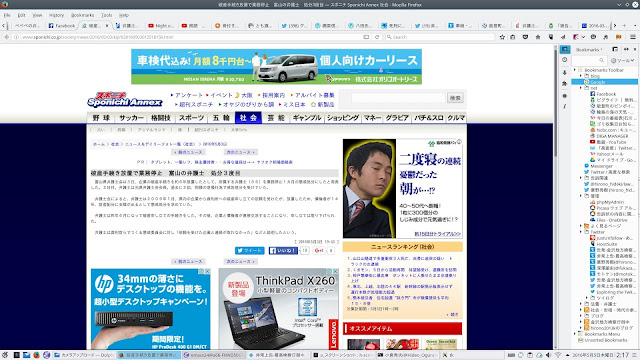
Task: Click the Sponichi site search input field
Action: 398,98
